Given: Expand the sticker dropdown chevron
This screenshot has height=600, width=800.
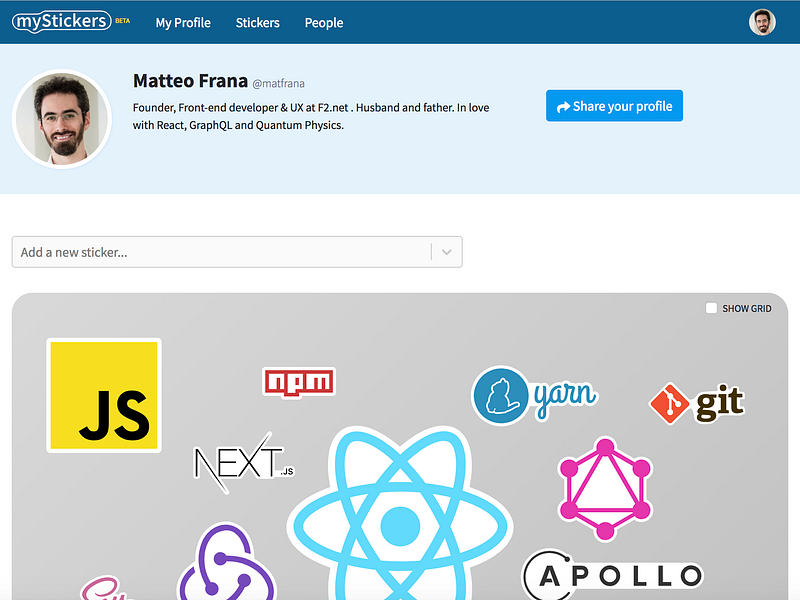Looking at the screenshot, I should click(446, 252).
